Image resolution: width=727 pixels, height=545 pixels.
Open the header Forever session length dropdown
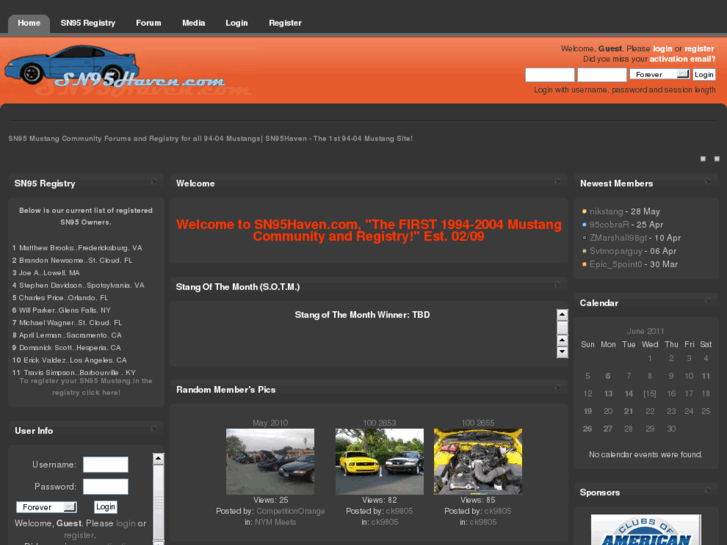coord(659,74)
